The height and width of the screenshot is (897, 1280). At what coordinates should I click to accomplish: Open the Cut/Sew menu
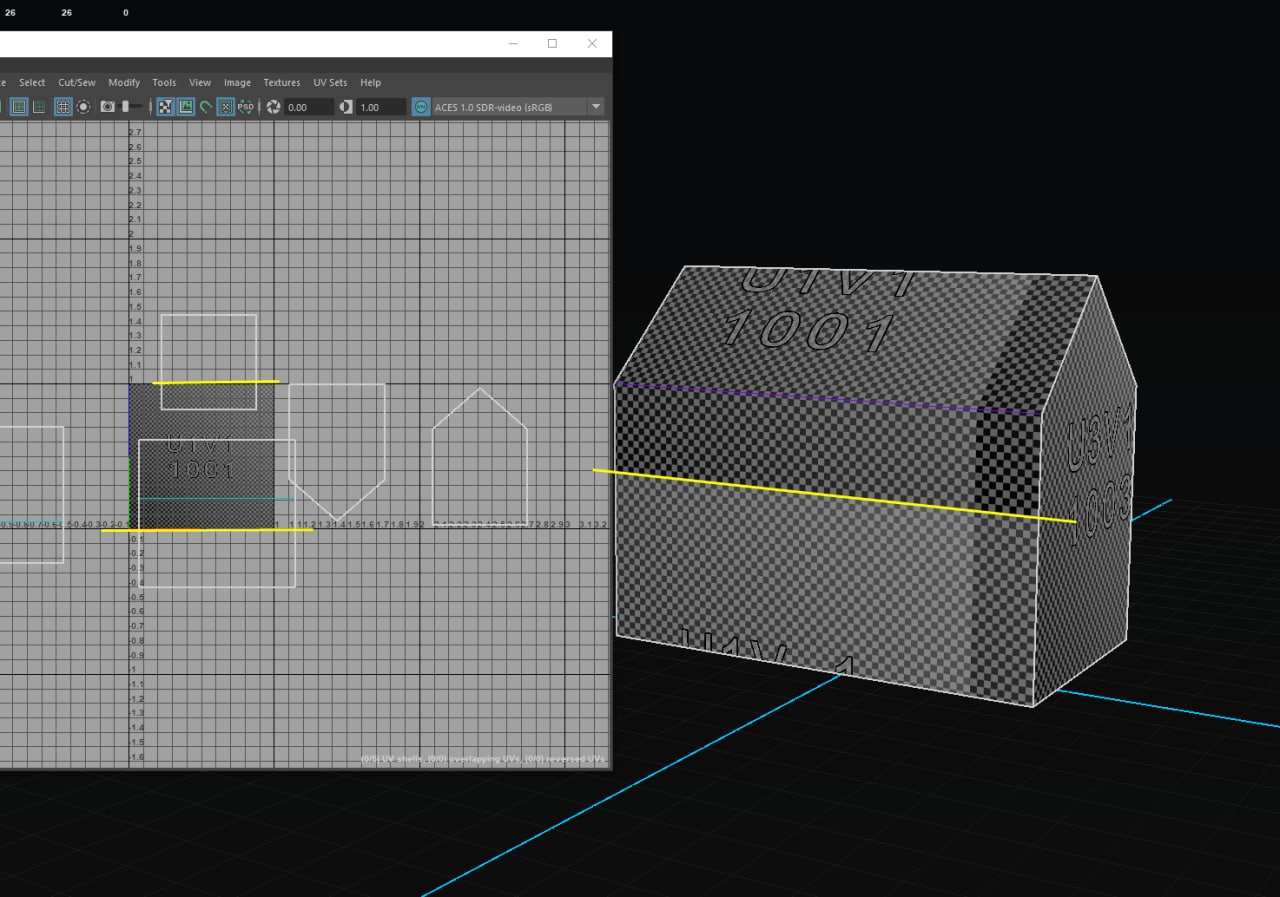point(77,83)
